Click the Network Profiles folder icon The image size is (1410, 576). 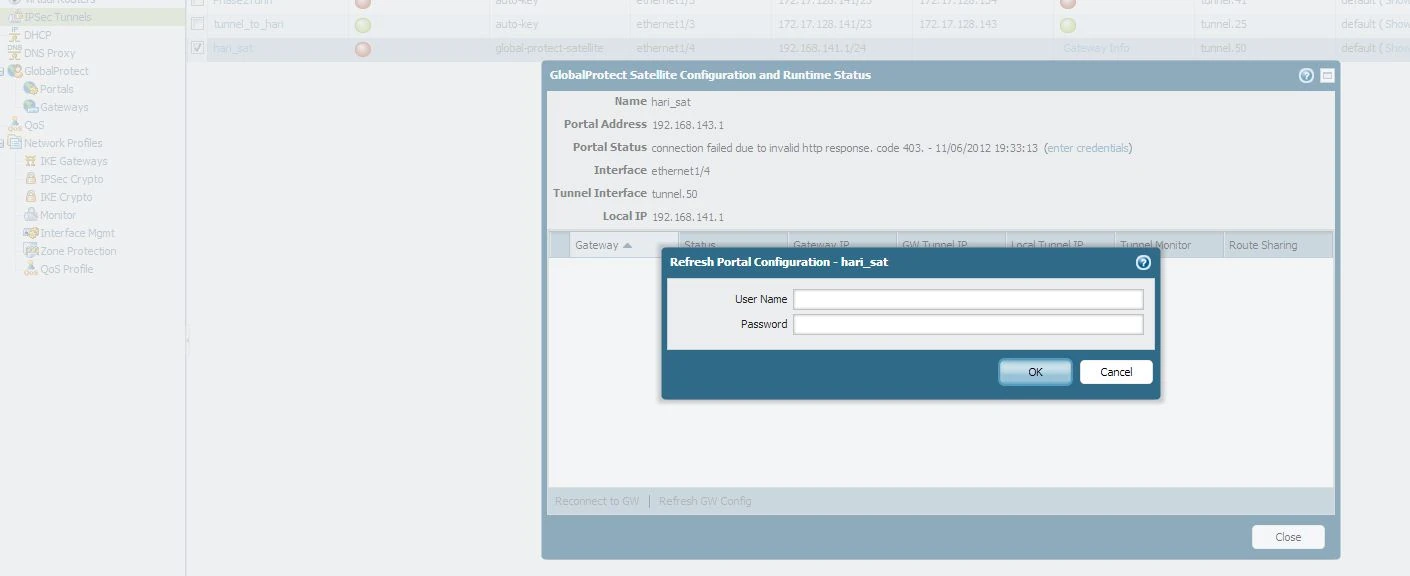pos(15,143)
